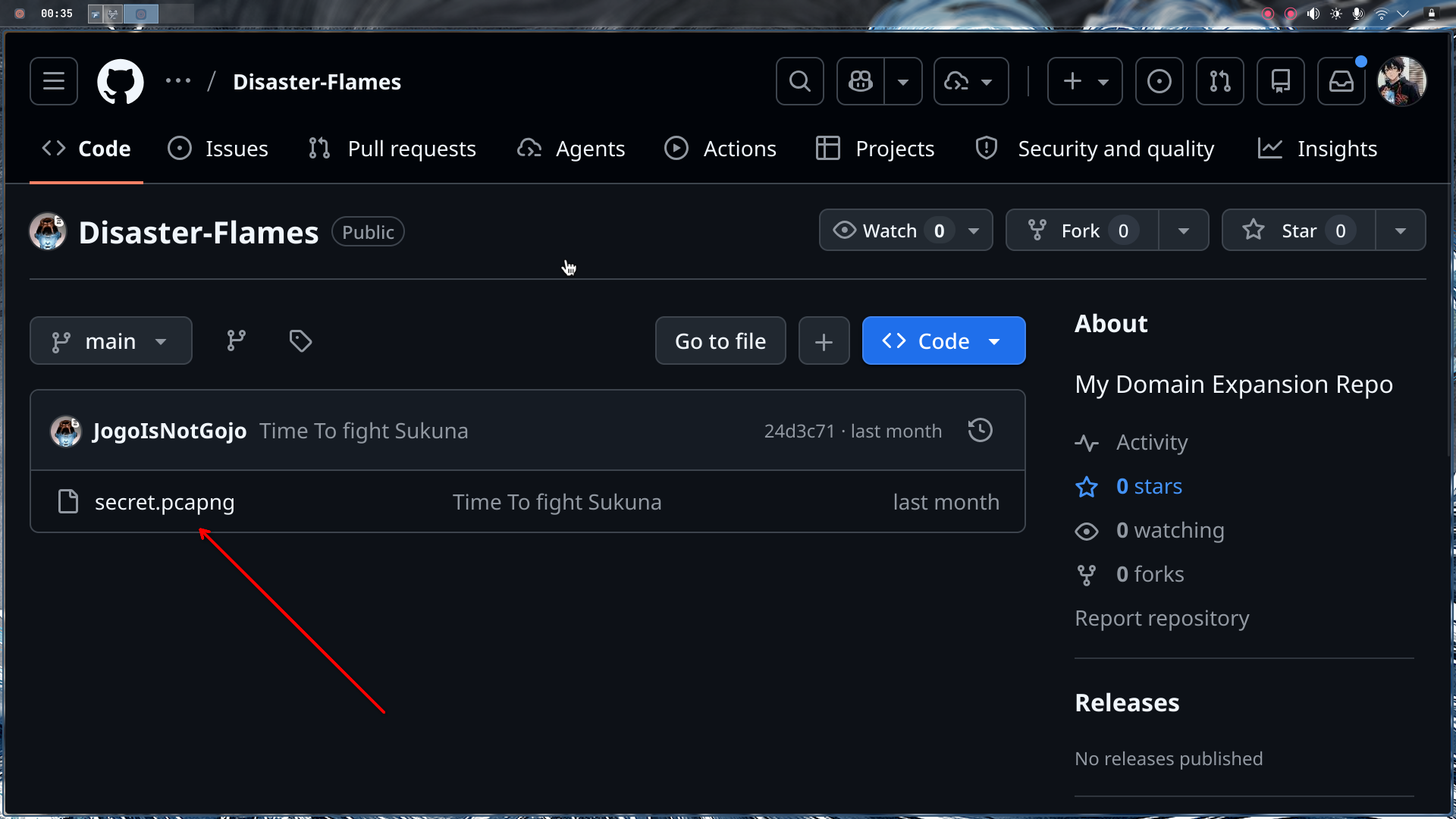Open the commit history clock icon
Viewport: 1456px width, 819px height.
(x=980, y=430)
